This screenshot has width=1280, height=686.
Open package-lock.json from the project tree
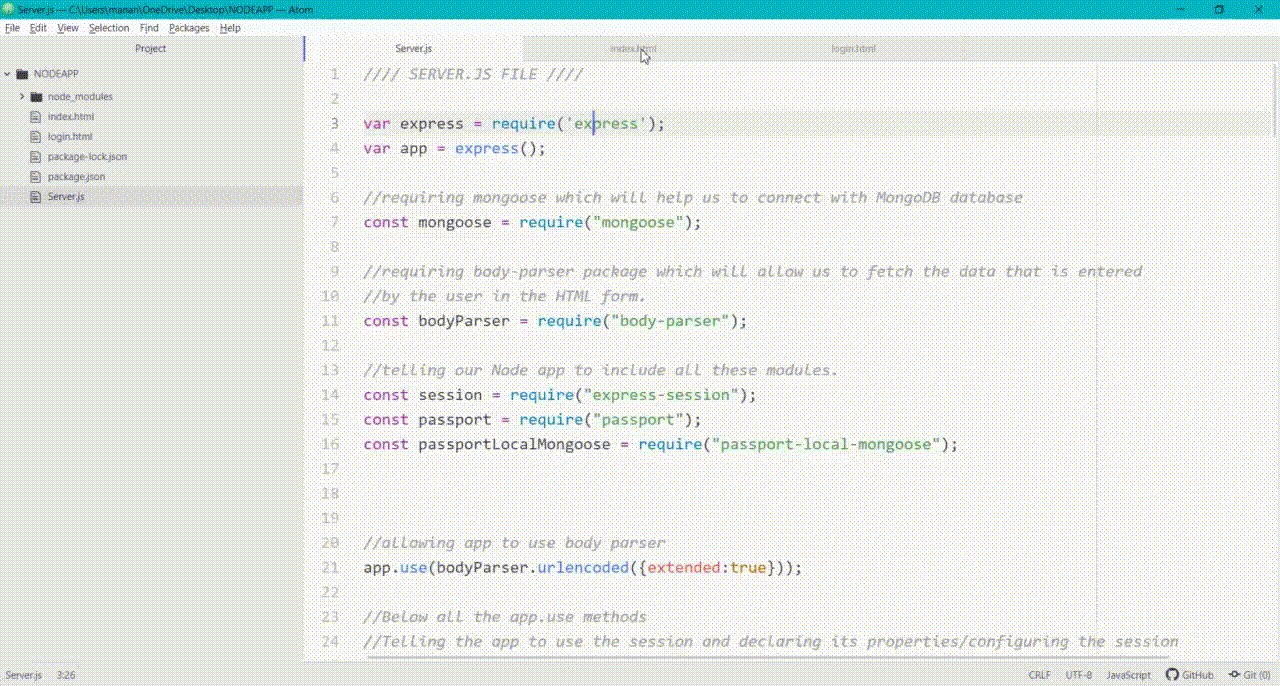coord(87,157)
